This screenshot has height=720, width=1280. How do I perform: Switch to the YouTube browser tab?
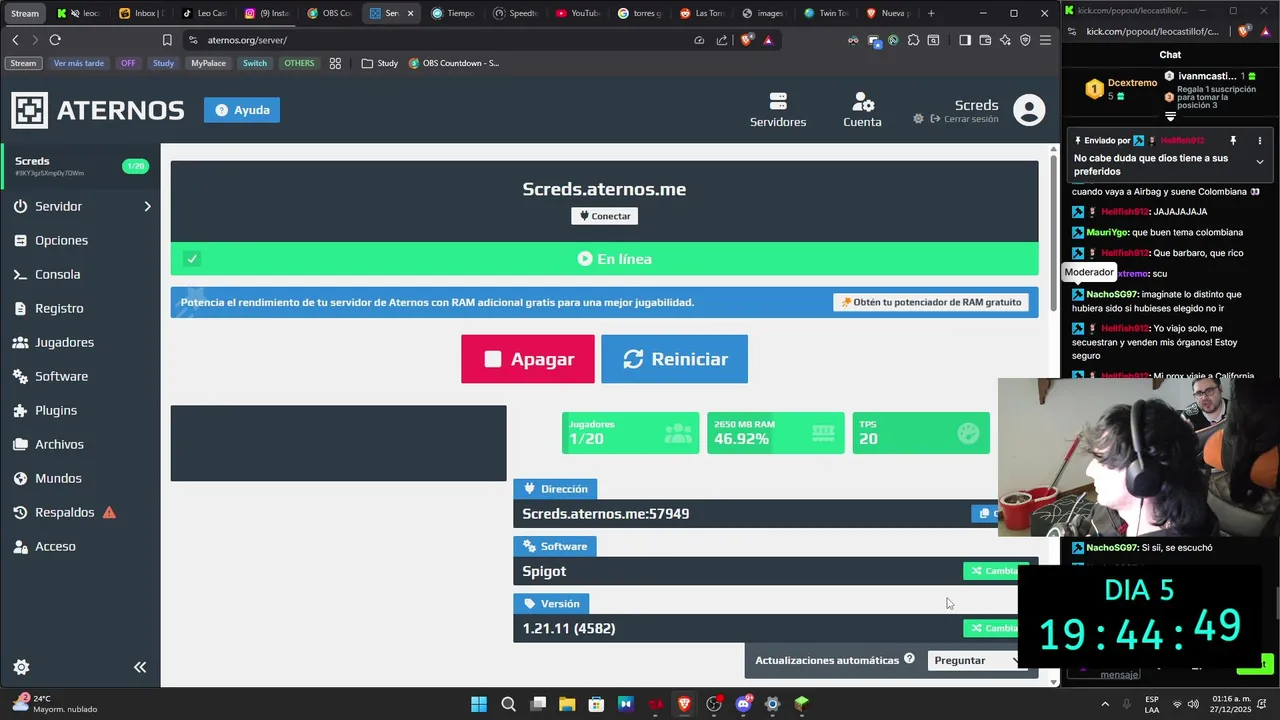pos(578,13)
